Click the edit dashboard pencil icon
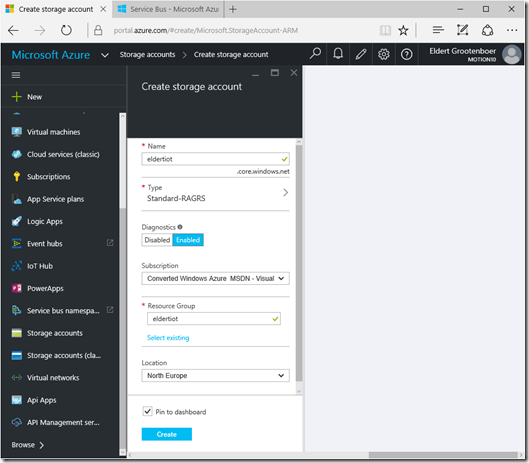Screen dimensions: 529x463 [x=361, y=54]
